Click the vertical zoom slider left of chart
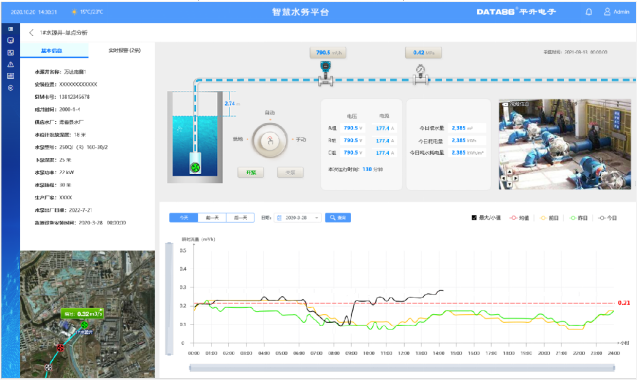The height and width of the screenshot is (380, 638). [169, 299]
